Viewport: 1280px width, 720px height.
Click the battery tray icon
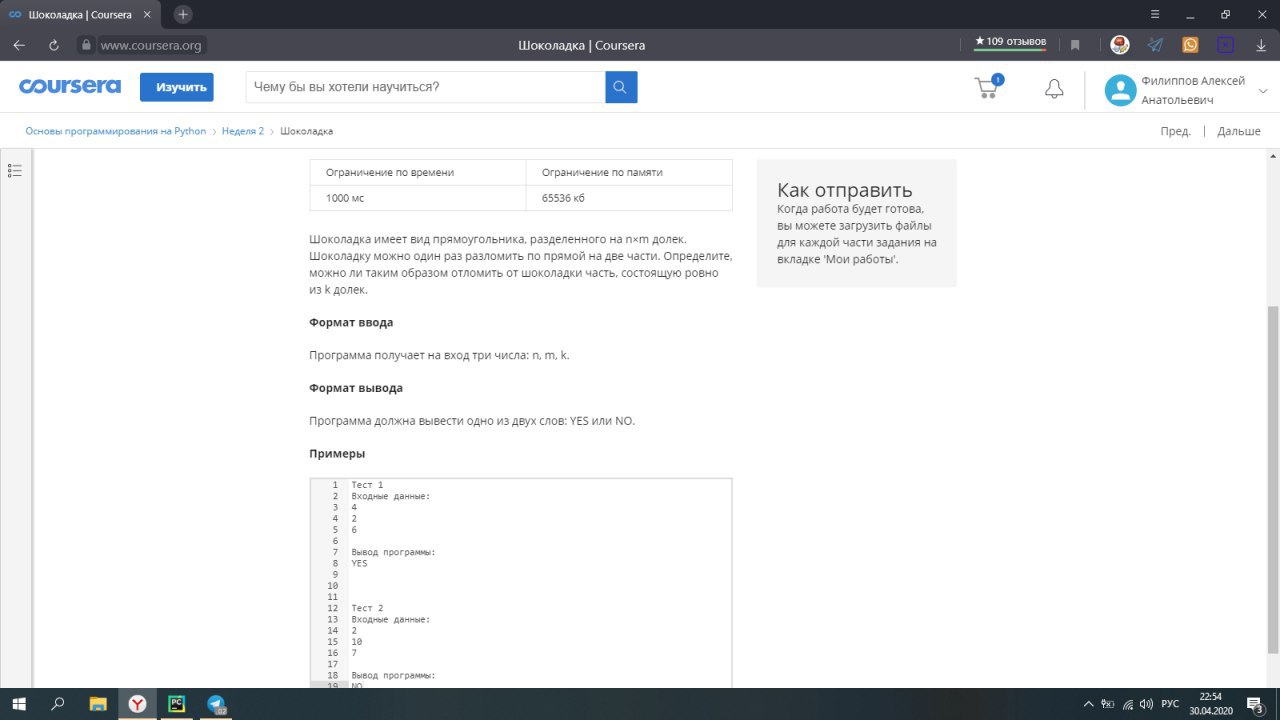coord(1107,704)
